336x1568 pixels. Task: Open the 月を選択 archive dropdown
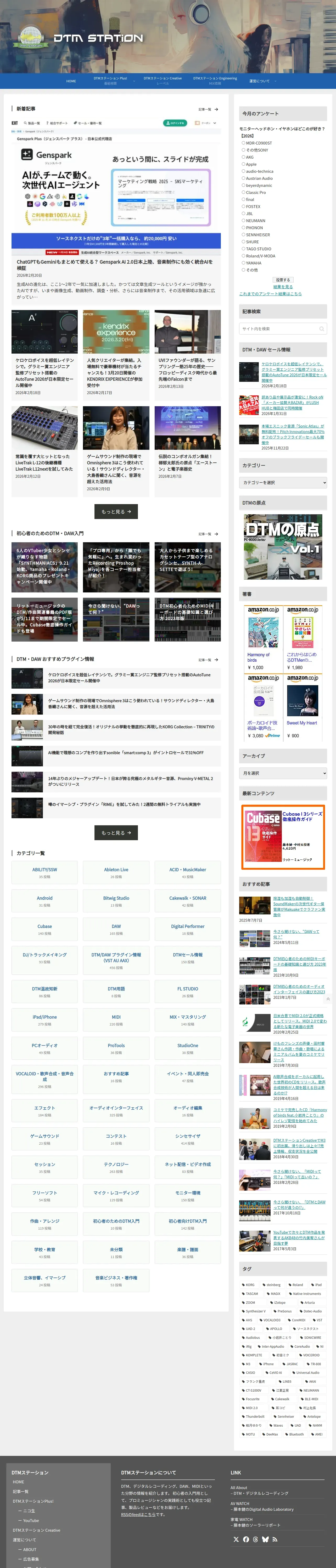pyautogui.click(x=283, y=773)
